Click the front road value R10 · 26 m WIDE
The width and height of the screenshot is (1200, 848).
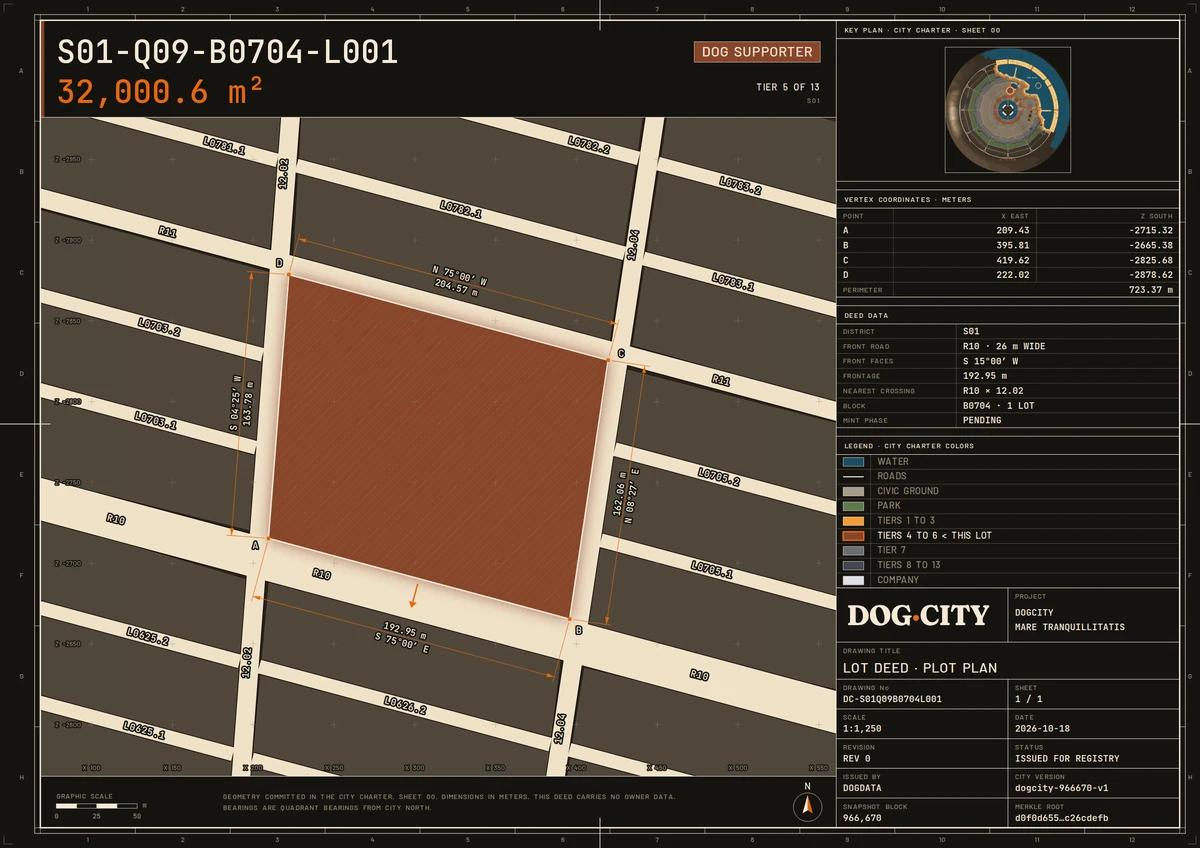point(1004,346)
